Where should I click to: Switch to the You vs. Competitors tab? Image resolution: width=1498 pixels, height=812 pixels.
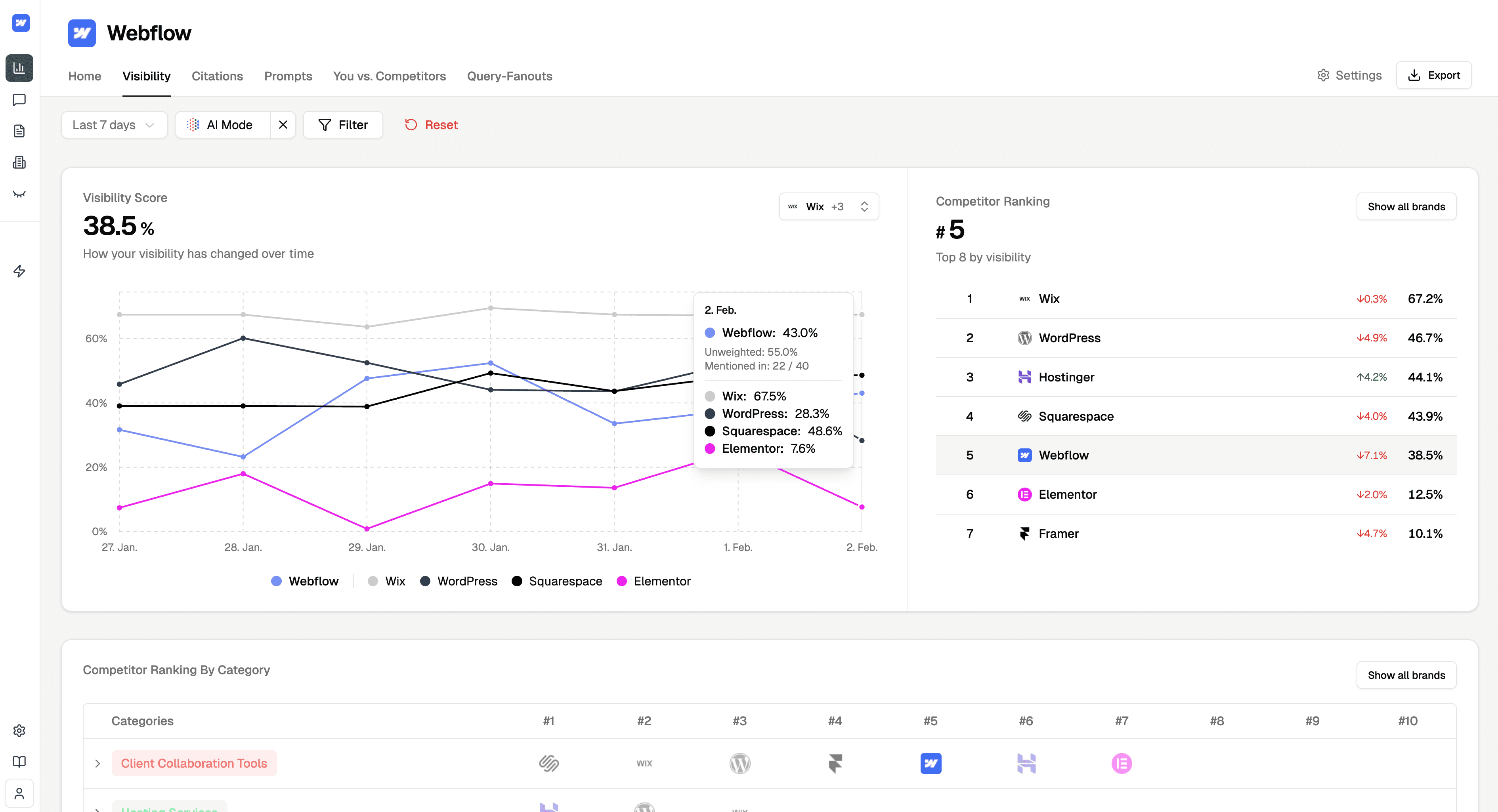coord(389,76)
